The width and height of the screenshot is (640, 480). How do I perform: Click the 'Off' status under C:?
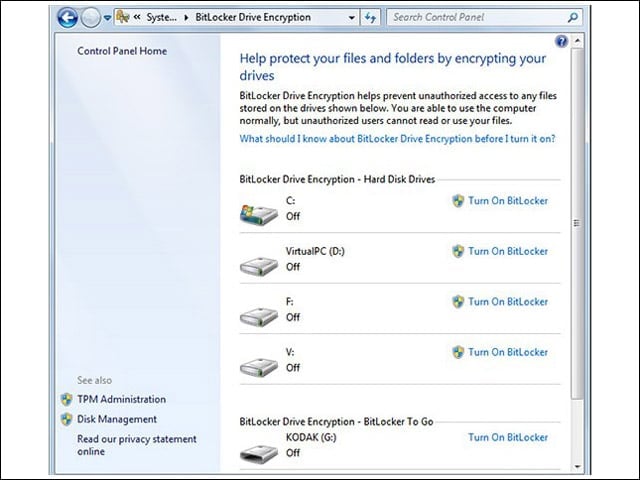point(293,216)
